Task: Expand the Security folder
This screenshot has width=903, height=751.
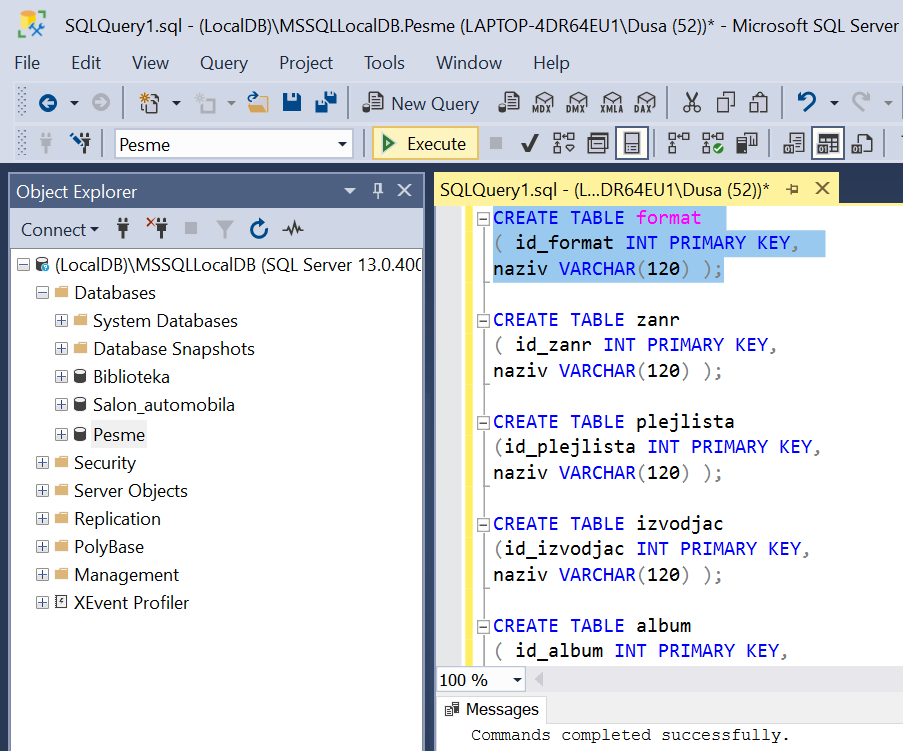Action: [x=42, y=462]
